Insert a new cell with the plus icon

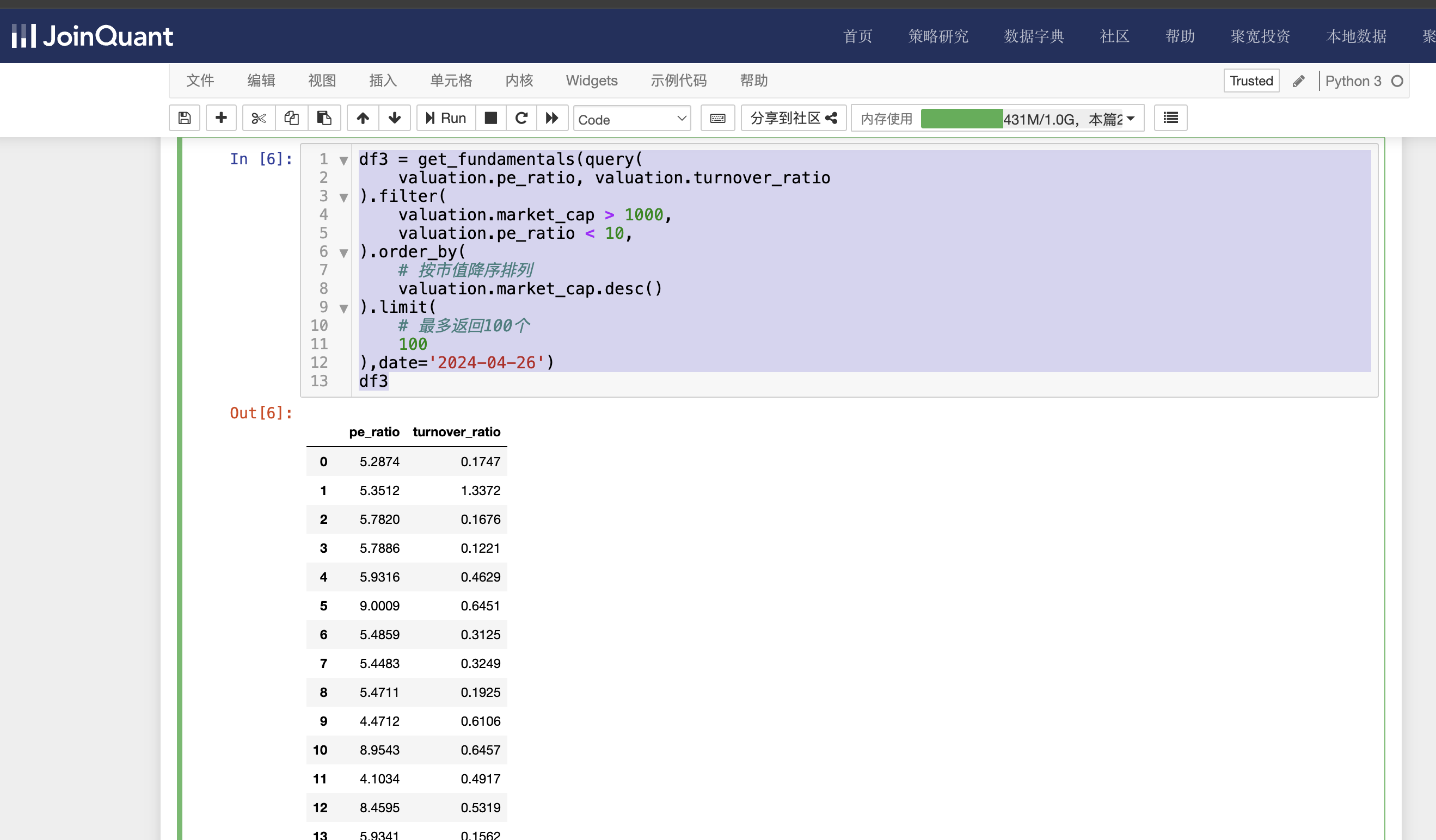(221, 118)
